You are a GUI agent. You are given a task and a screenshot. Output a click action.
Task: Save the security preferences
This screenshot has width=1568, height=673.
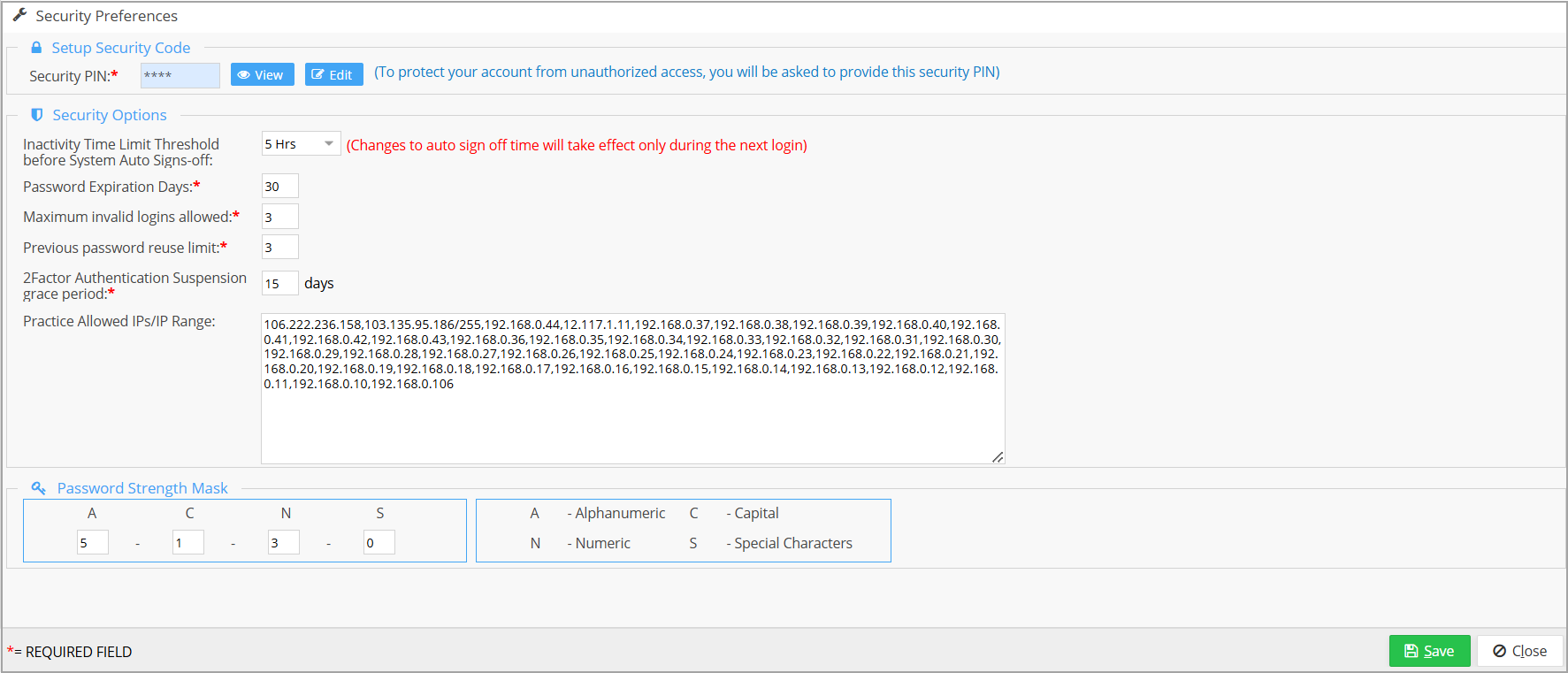[1429, 651]
